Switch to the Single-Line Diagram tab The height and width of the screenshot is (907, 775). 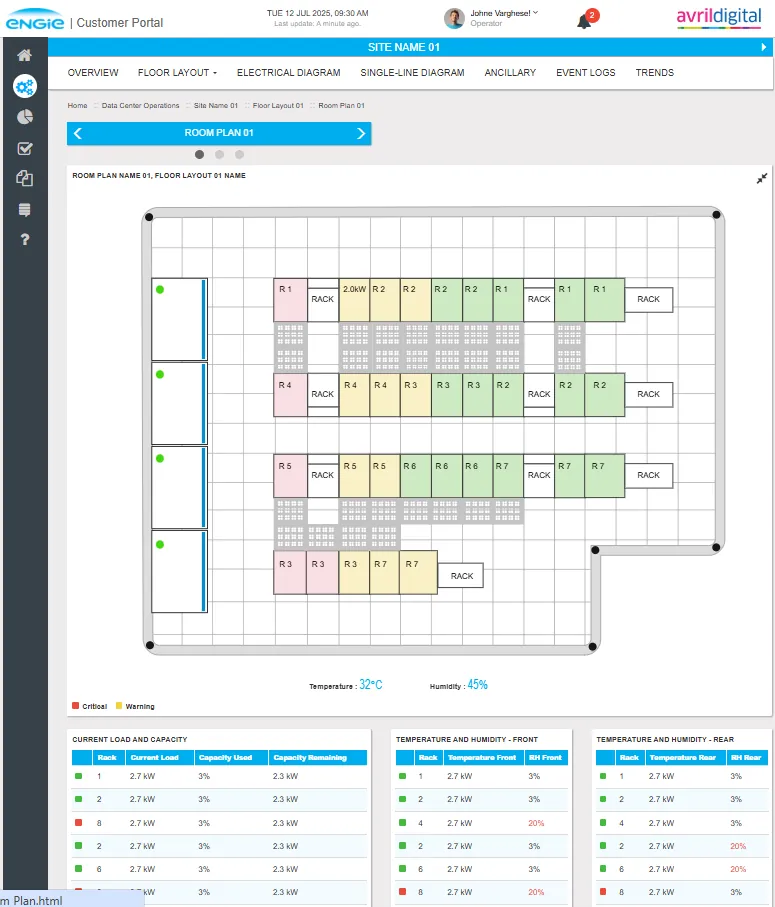pyautogui.click(x=412, y=73)
